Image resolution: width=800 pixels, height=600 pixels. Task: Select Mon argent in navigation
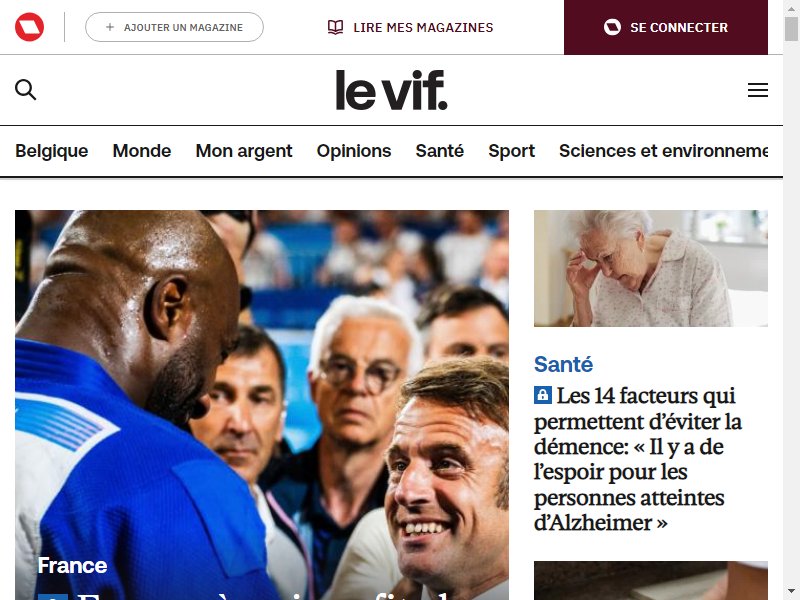244,151
